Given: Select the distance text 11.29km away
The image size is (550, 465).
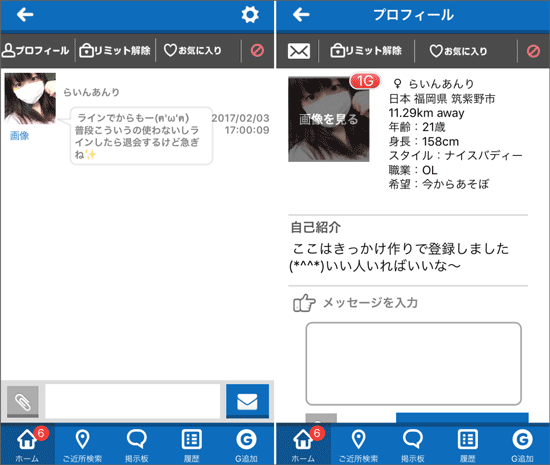Looking at the screenshot, I should click(x=426, y=113).
